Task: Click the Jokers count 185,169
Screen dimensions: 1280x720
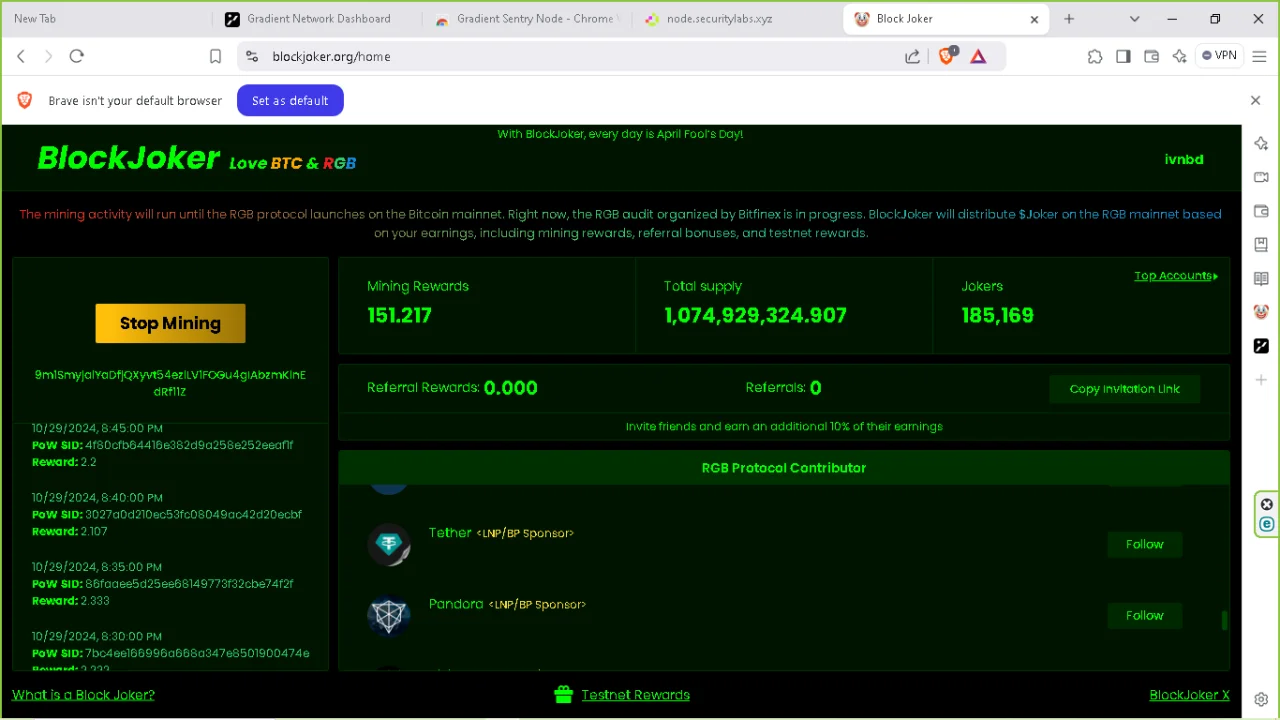Action: (x=997, y=315)
